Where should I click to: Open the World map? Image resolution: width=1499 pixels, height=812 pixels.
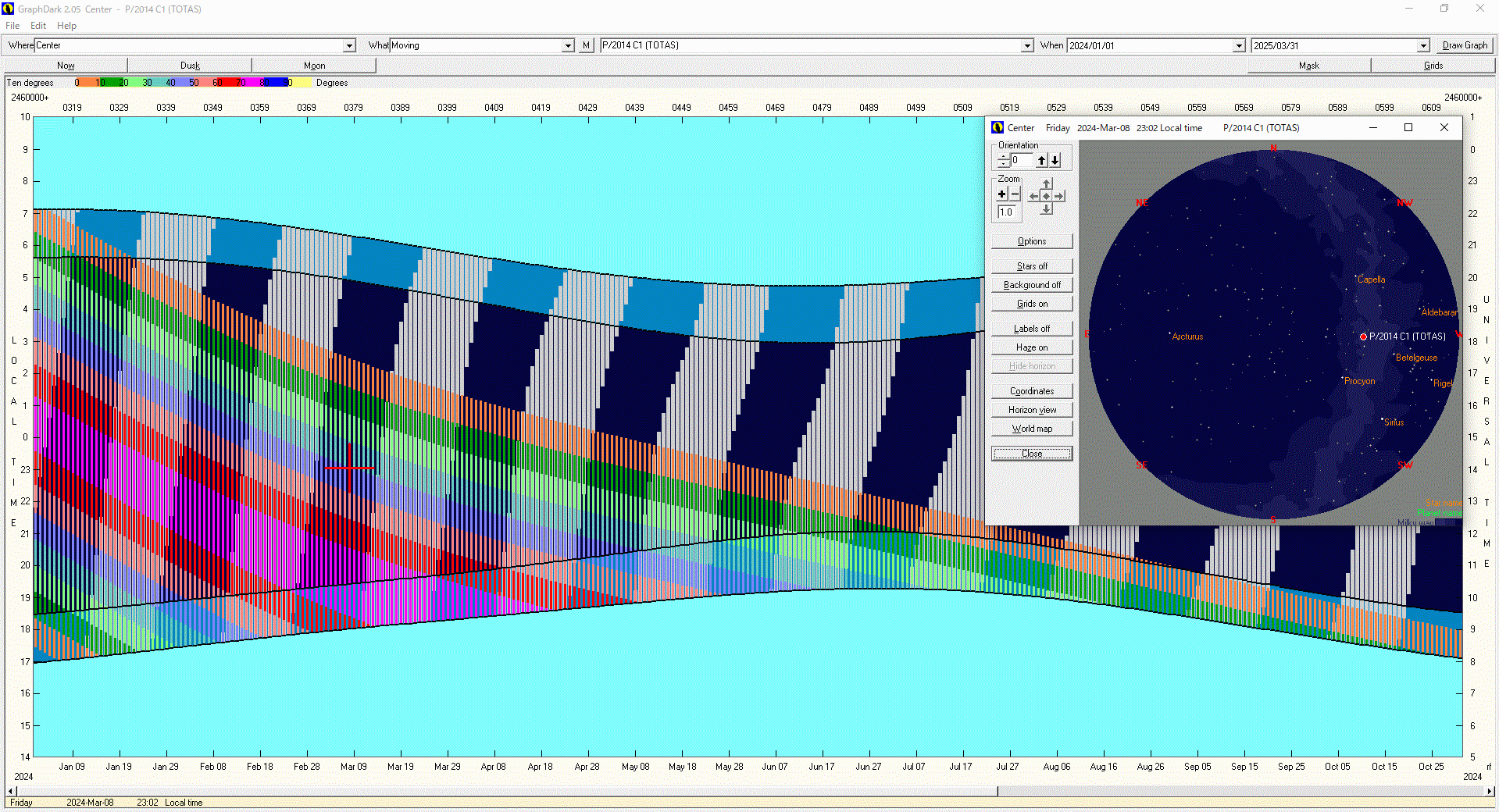coord(1032,429)
